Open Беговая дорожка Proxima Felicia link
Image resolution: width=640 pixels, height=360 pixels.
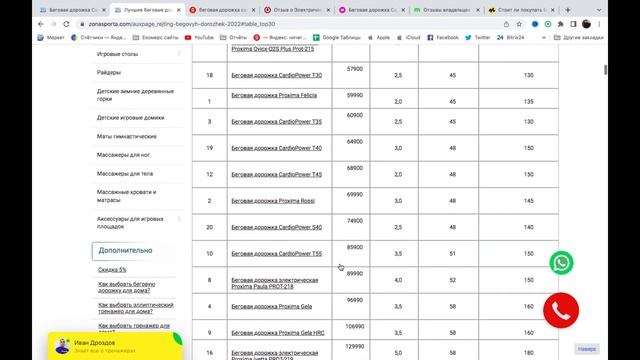[x=274, y=95]
